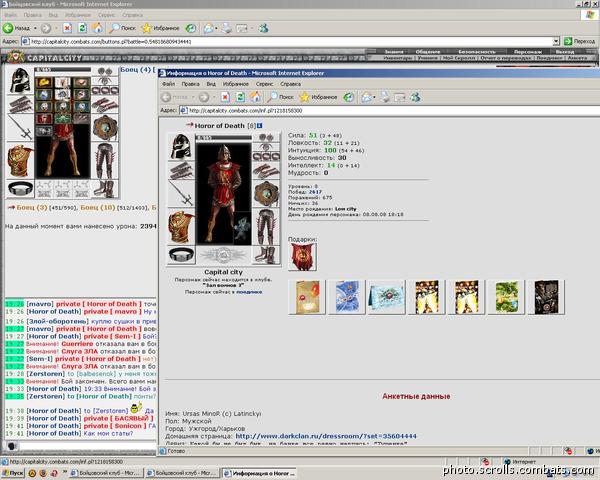Click sword slot in battle window equipment
Screen dimensions: 600x480
(20, 128)
